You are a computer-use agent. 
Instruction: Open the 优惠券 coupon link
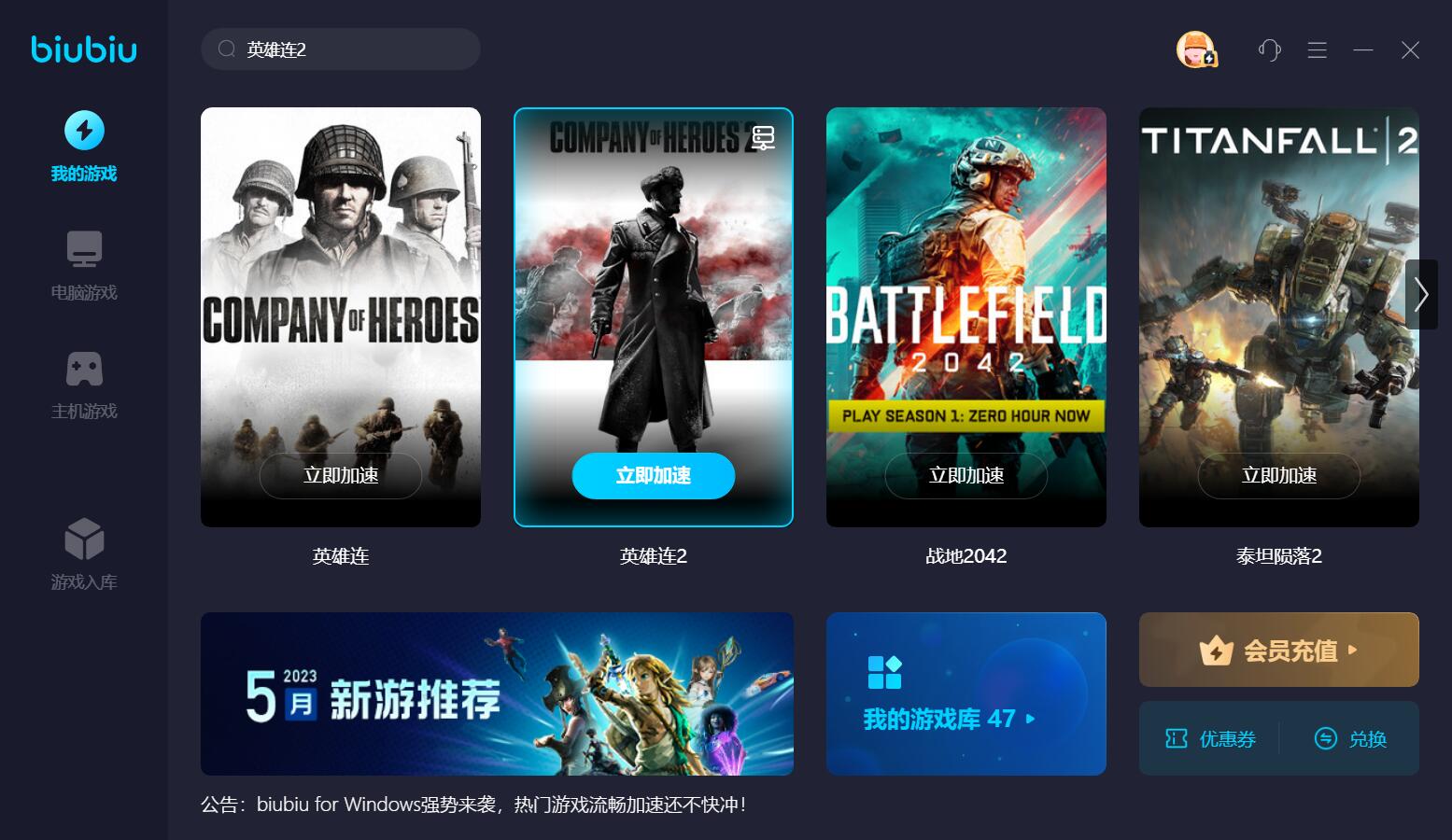click(x=1210, y=739)
